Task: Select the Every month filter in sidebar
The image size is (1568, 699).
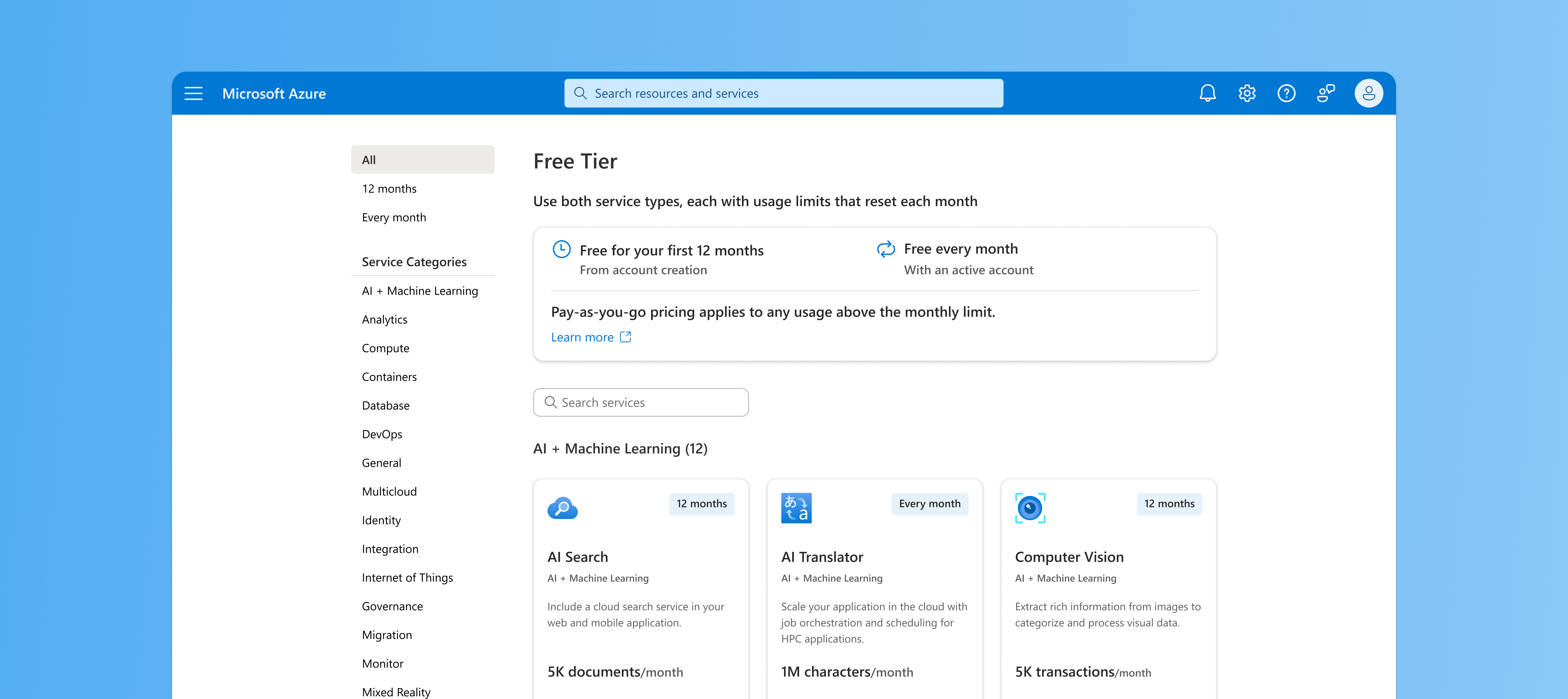Action: 422,217
